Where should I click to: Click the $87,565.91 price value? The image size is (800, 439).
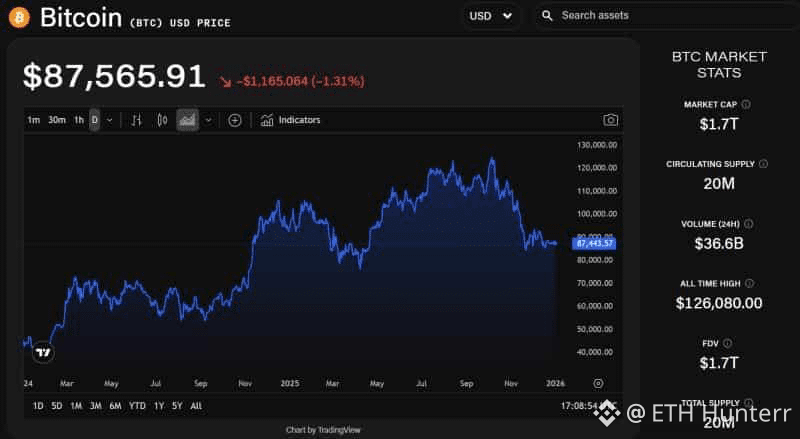[x=114, y=77]
